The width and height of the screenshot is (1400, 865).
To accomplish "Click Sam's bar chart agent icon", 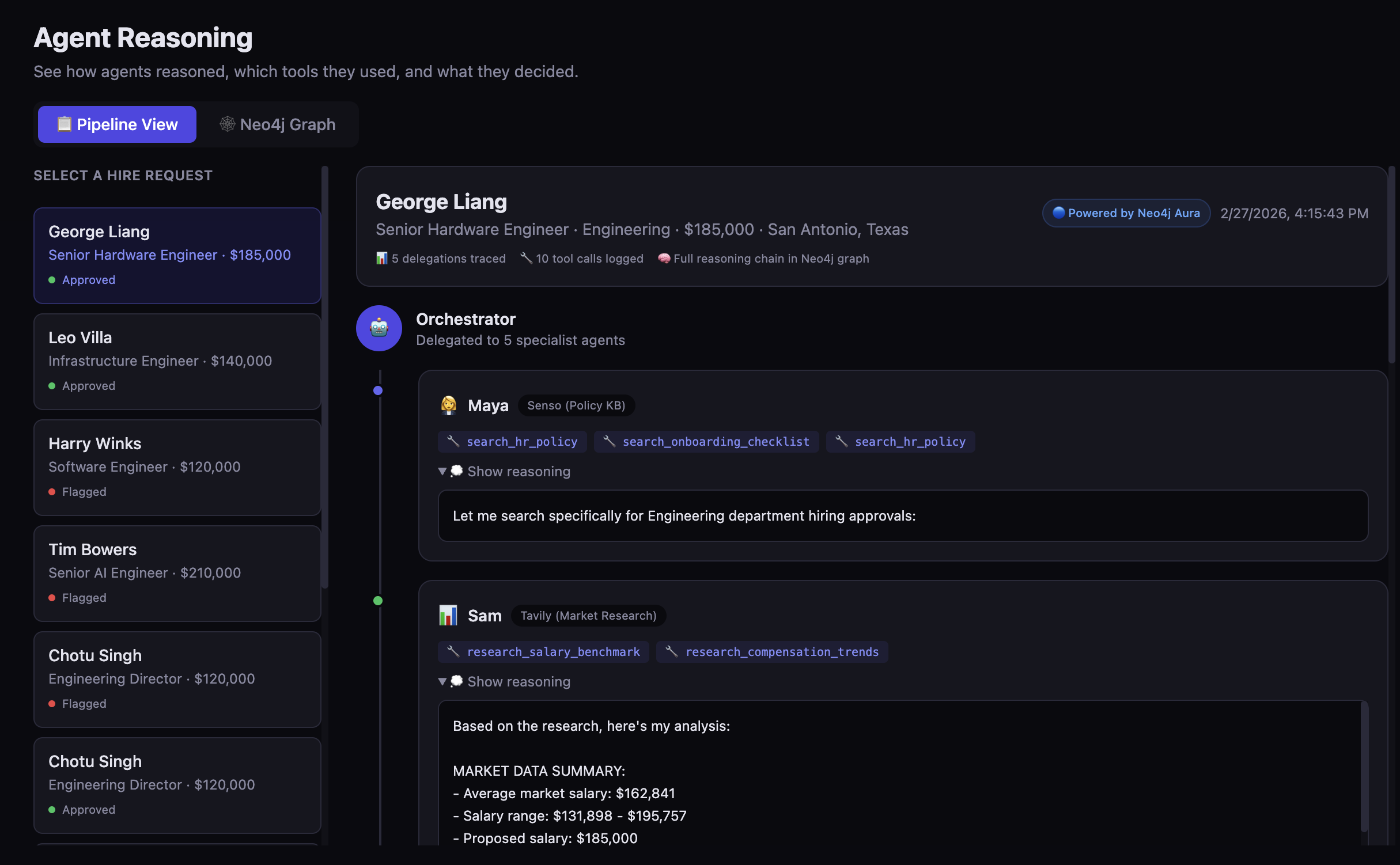I will (x=448, y=615).
